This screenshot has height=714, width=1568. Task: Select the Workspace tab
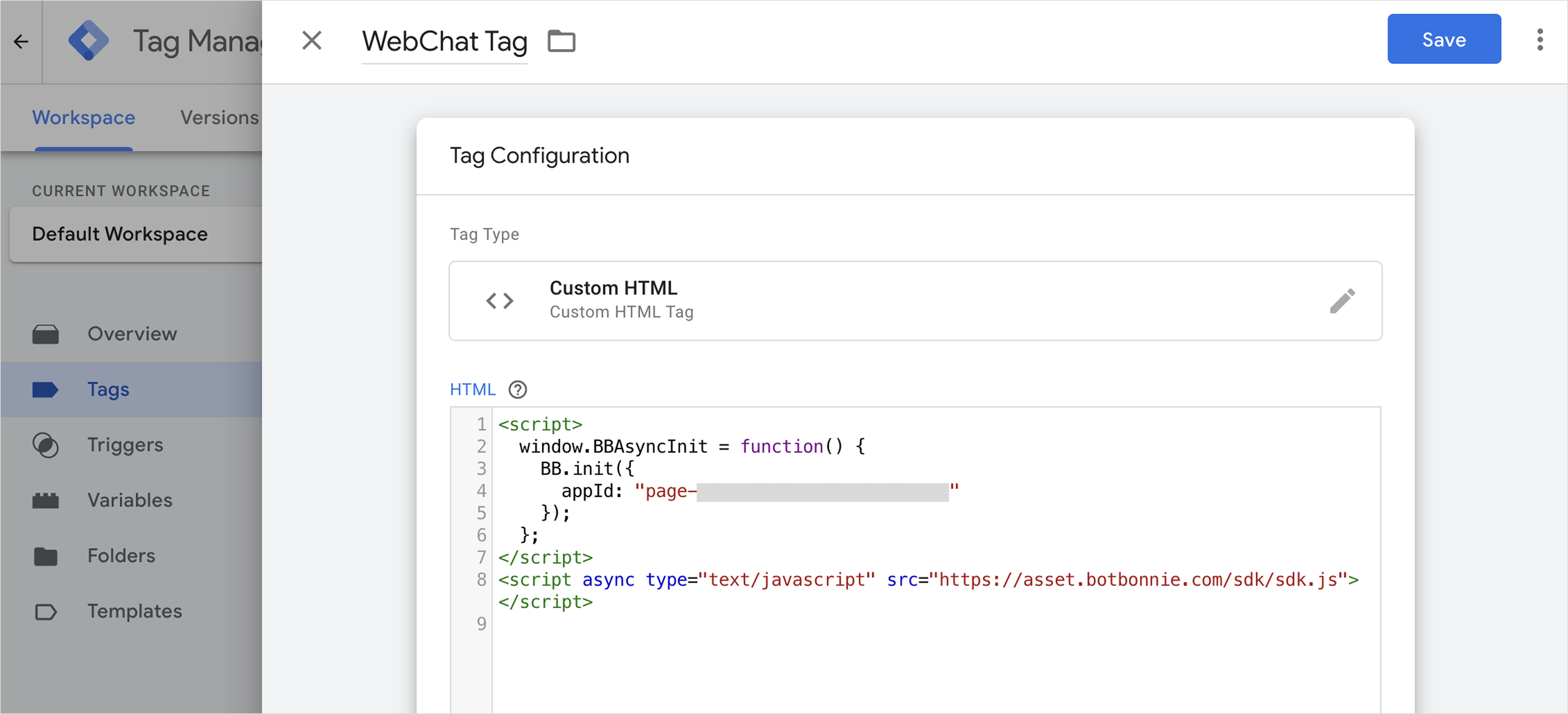pos(84,117)
